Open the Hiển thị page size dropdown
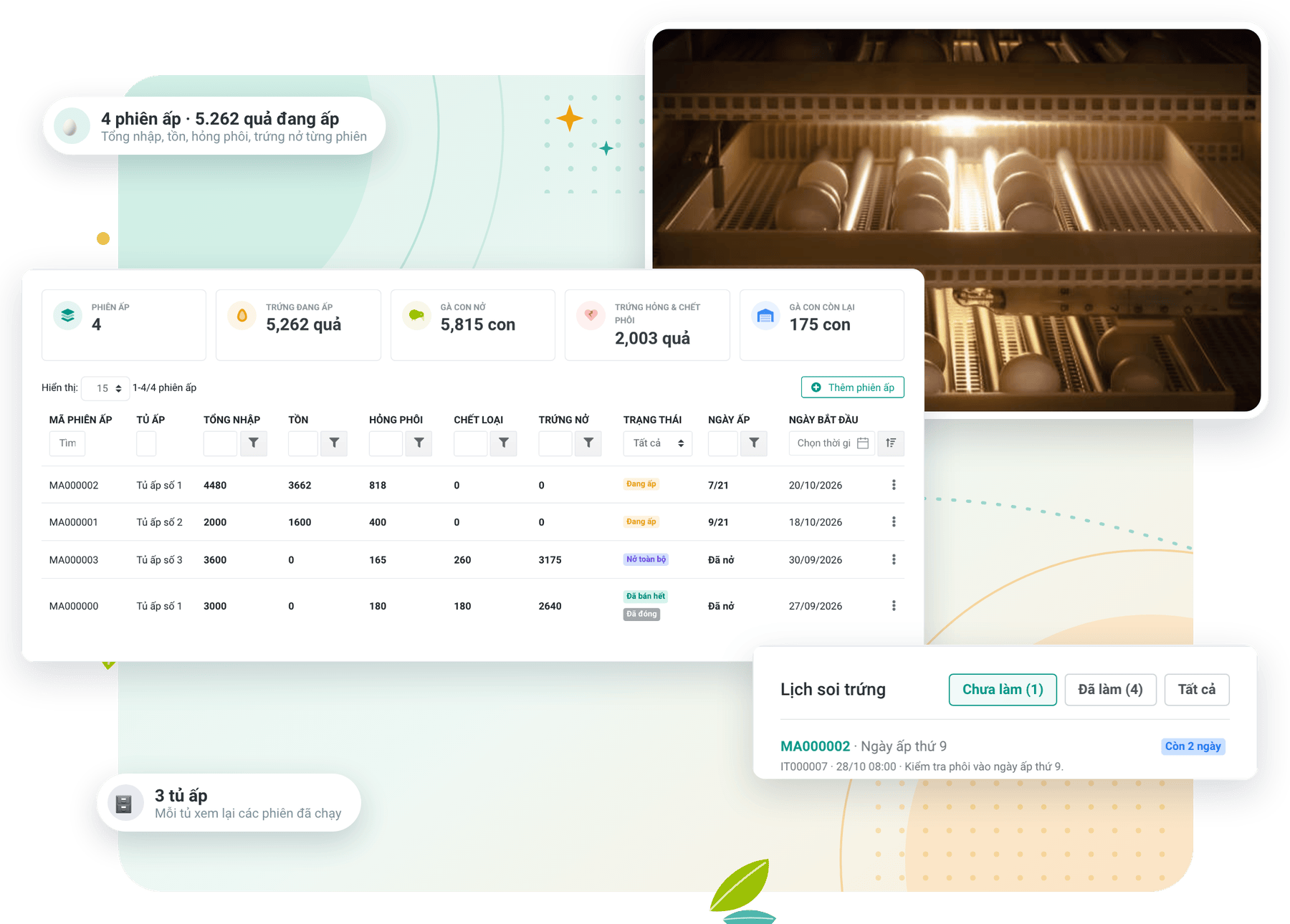This screenshot has height=924, width=1290. tap(106, 388)
